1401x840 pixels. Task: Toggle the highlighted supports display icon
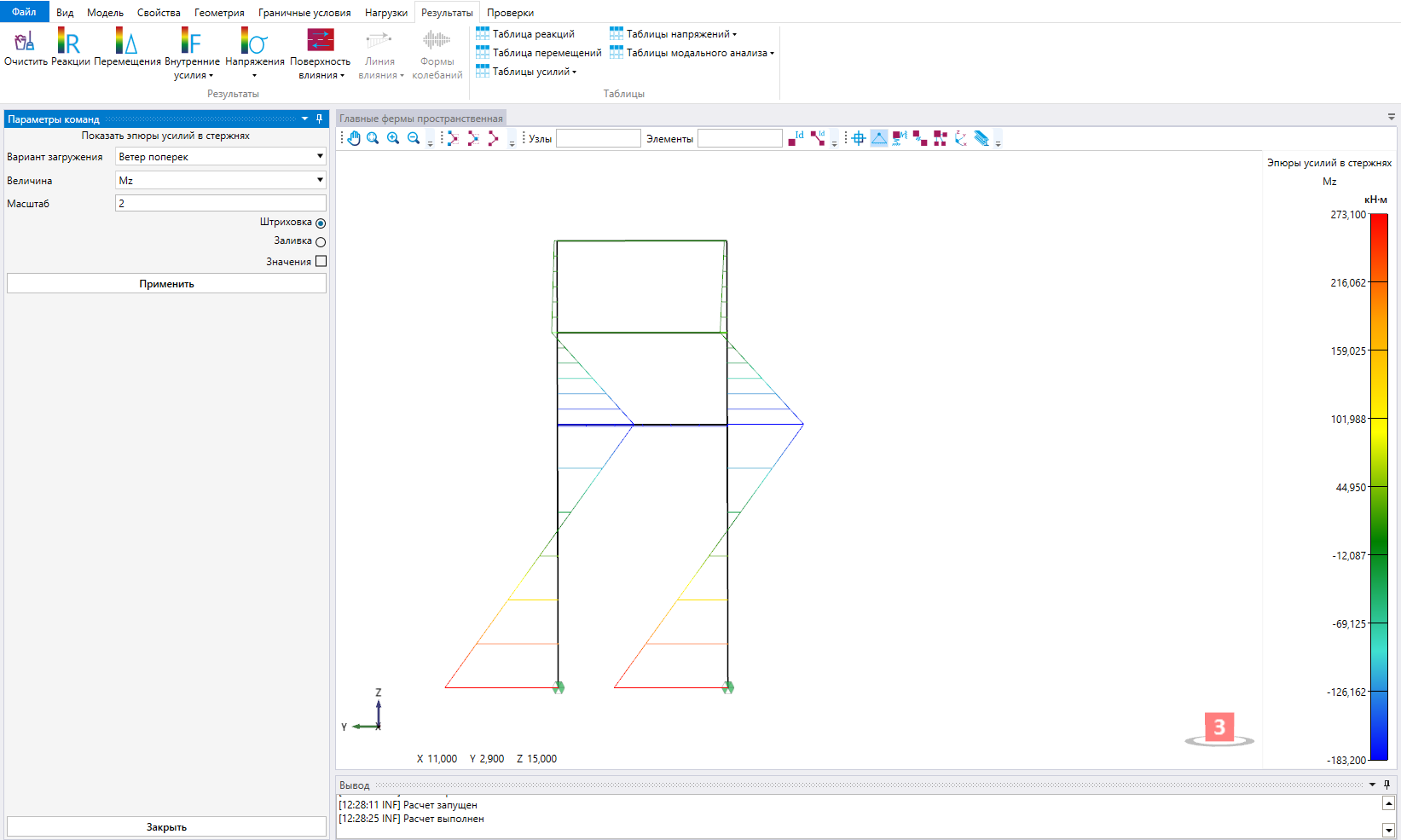[879, 138]
